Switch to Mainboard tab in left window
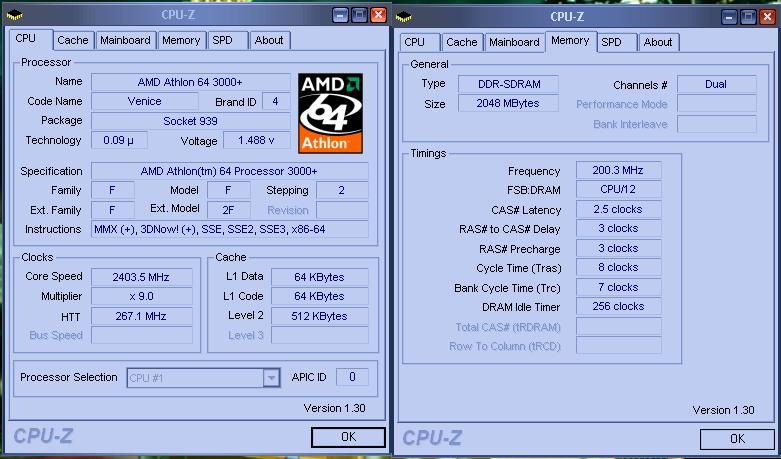This screenshot has width=781, height=459. pyautogui.click(x=126, y=40)
